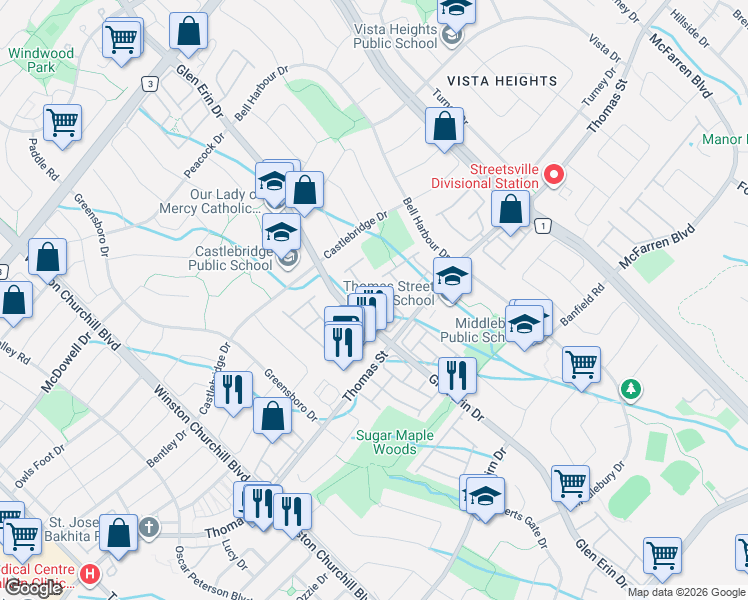Click the school marker near Roberts Gate Dr
Image resolution: width=748 pixels, height=600 pixels.
(x=486, y=497)
